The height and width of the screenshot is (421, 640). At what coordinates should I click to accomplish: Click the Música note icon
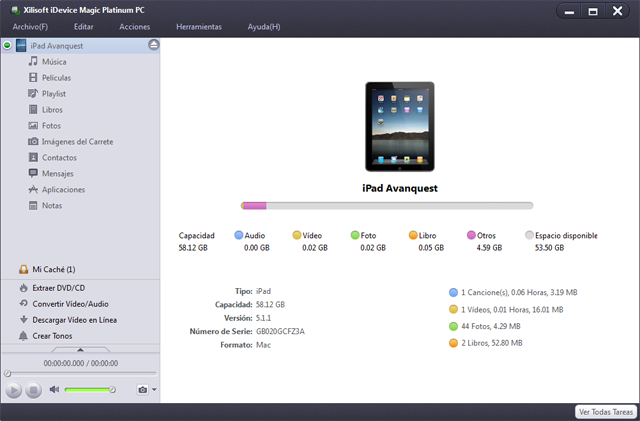click(x=33, y=61)
